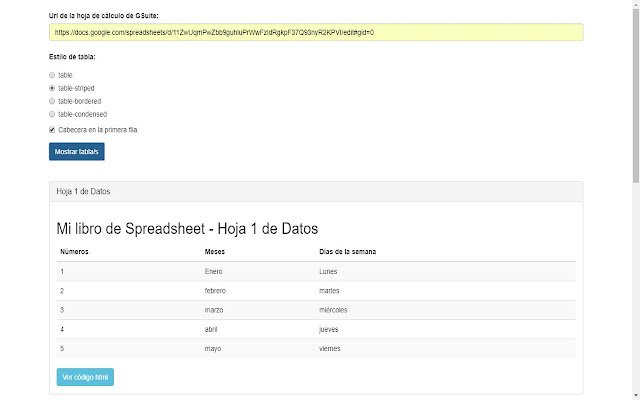Click the 'Lunes' cell
The height and width of the screenshot is (400, 640).
coord(328,271)
